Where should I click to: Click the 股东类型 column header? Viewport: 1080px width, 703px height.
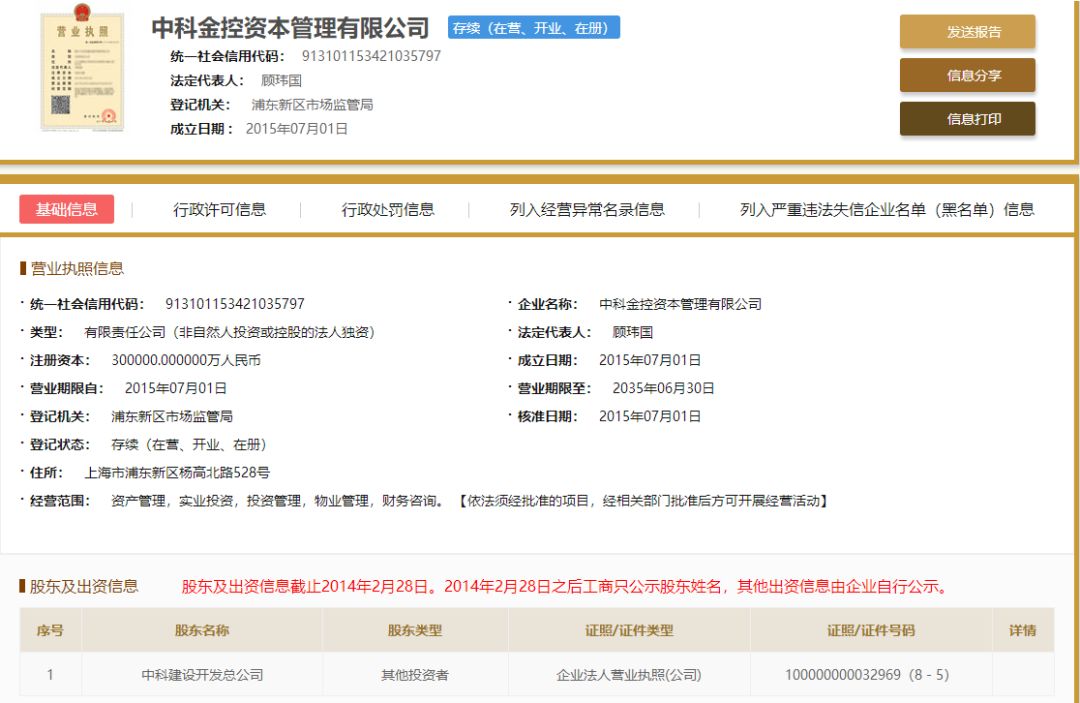415,630
